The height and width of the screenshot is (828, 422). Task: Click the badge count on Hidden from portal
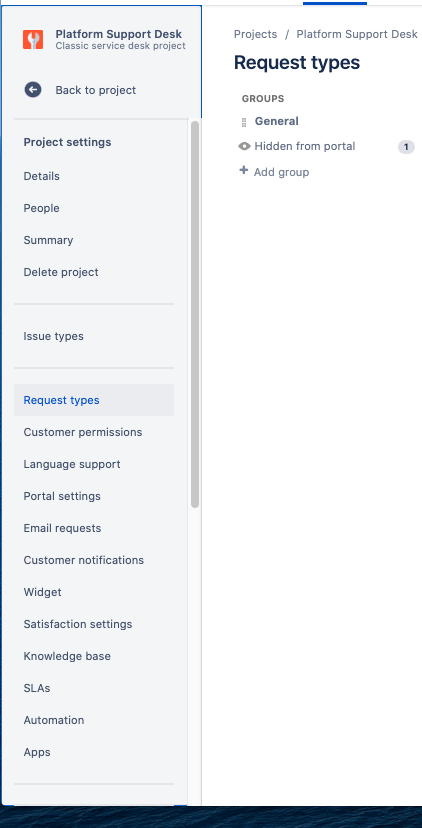coord(406,147)
